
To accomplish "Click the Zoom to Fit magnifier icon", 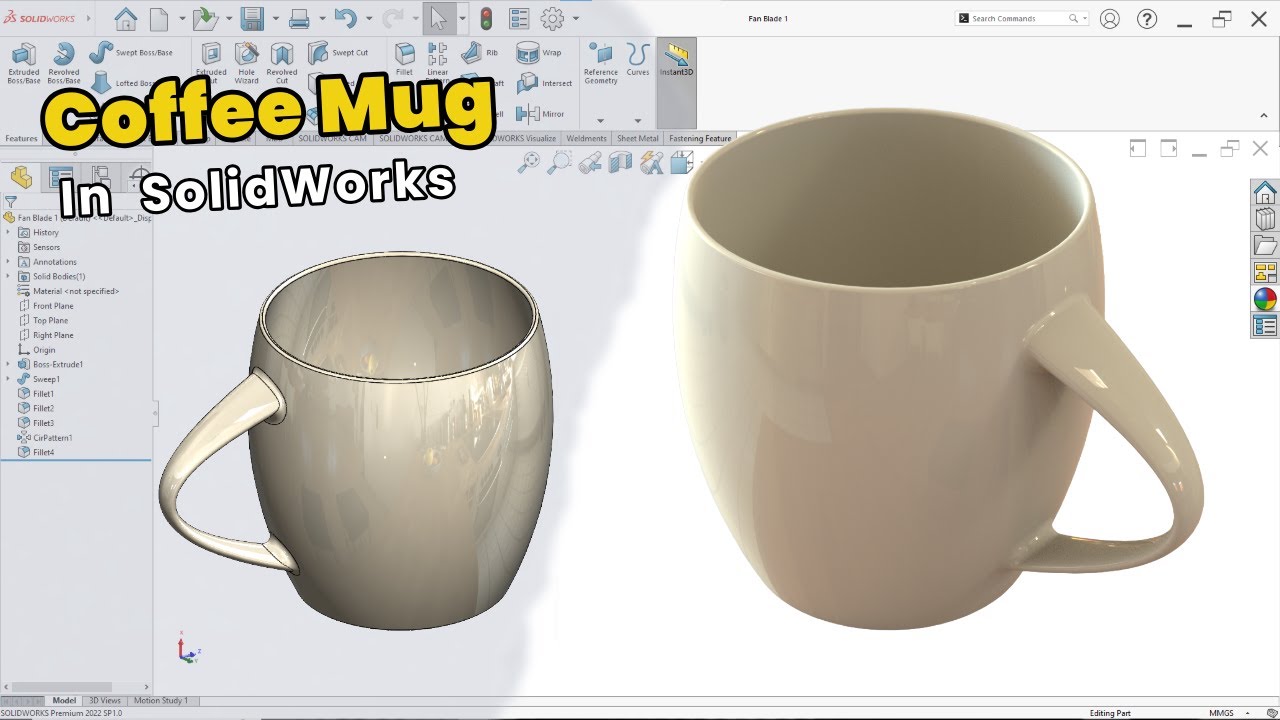I will tap(528, 162).
